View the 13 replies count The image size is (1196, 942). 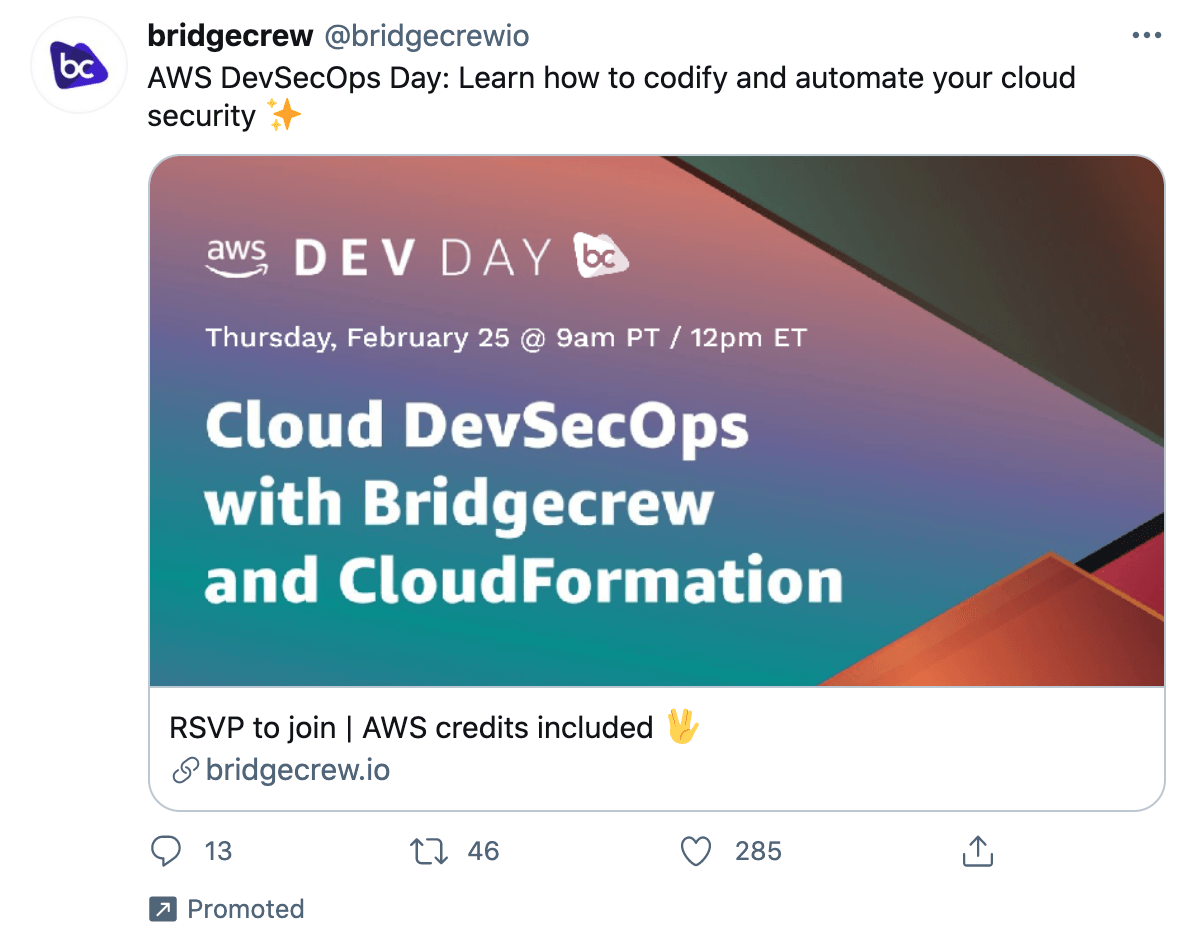[x=218, y=850]
